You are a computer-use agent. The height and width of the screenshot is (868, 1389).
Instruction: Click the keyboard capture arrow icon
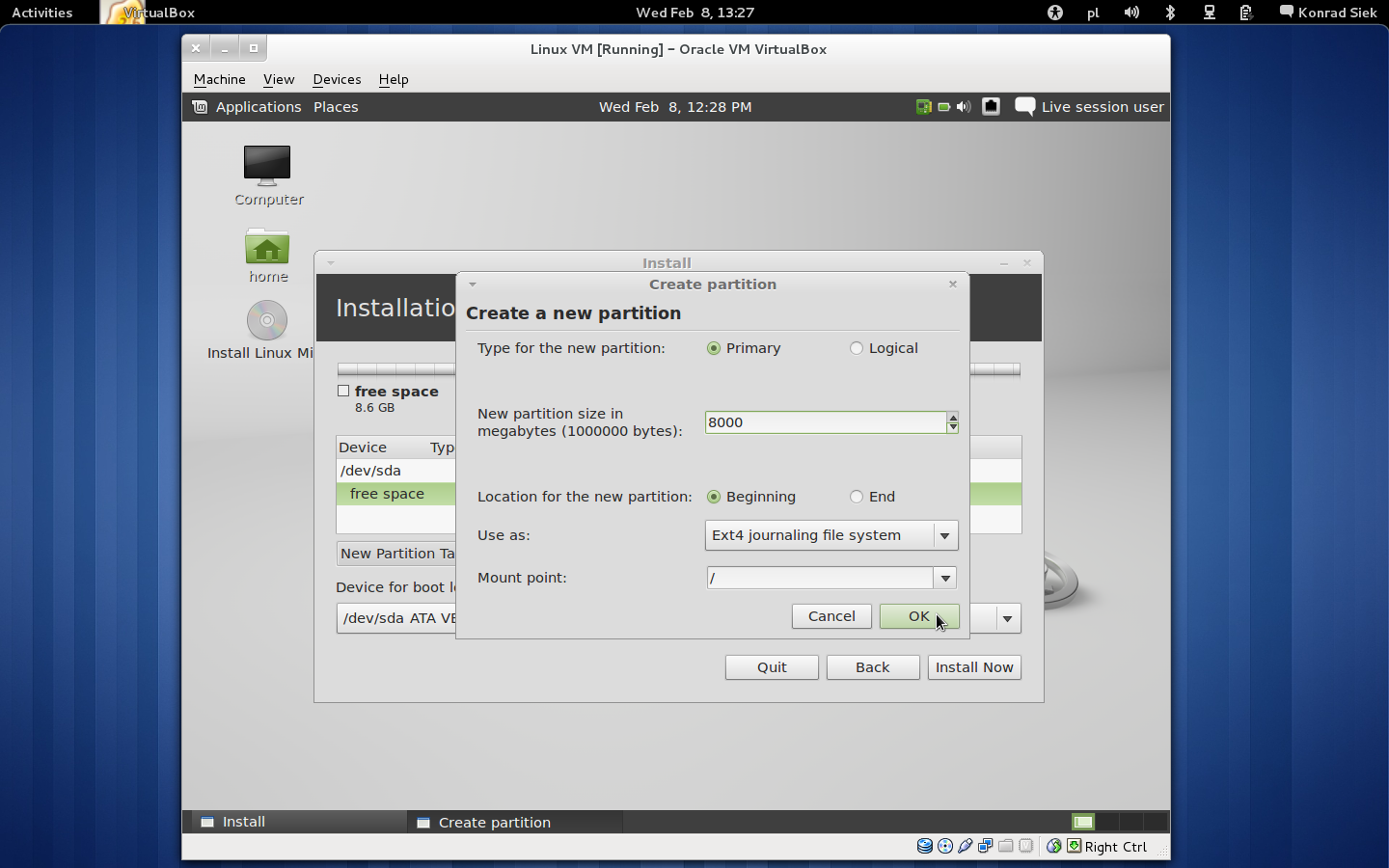tap(1074, 846)
